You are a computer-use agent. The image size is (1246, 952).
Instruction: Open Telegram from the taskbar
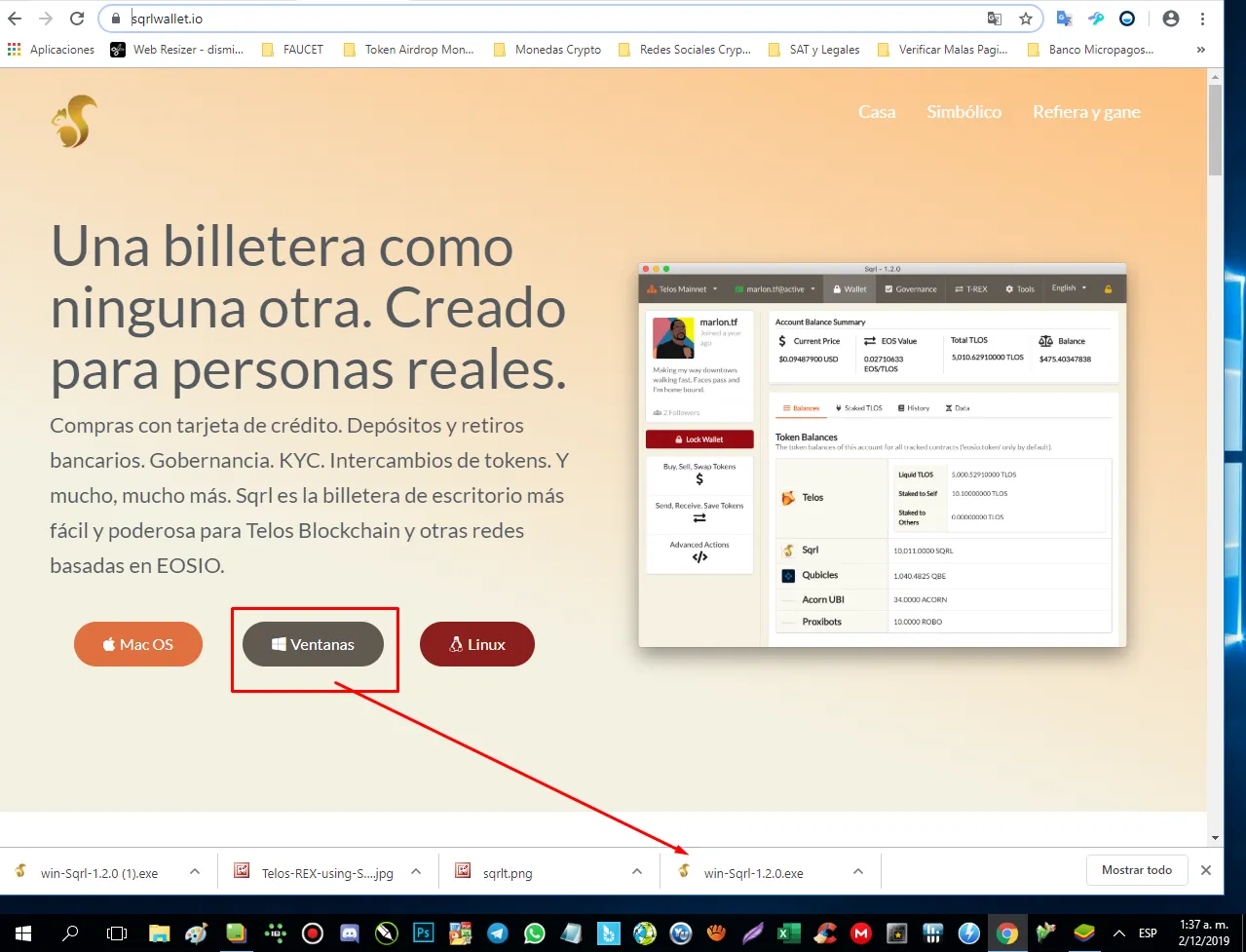(x=497, y=933)
